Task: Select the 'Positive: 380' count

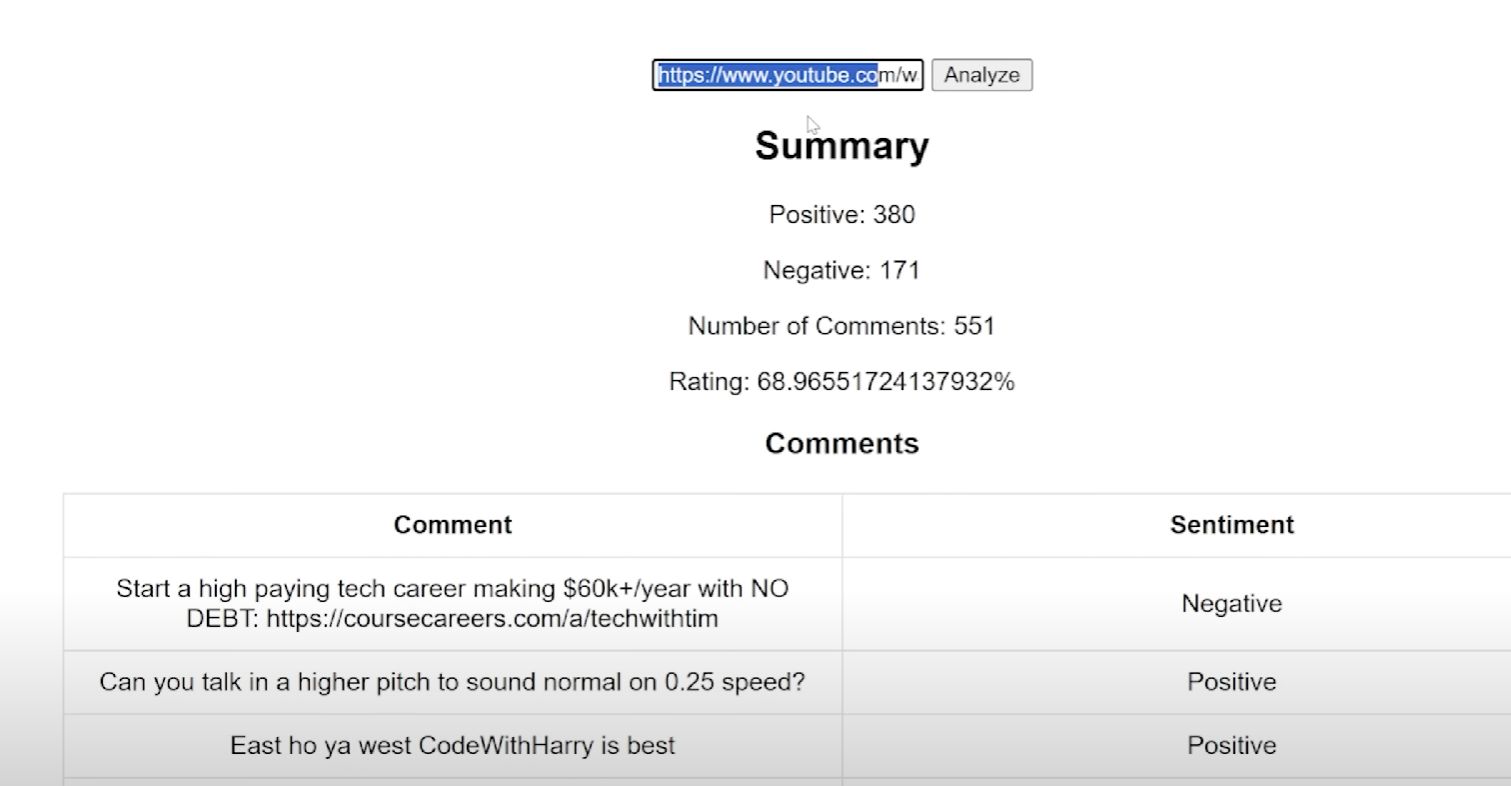Action: tap(842, 215)
